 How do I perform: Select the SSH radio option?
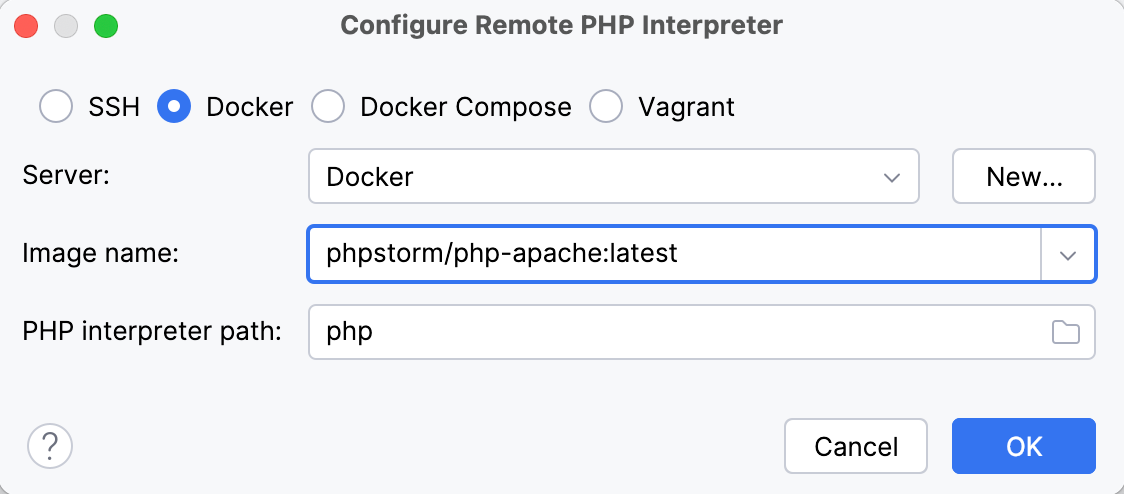point(56,106)
